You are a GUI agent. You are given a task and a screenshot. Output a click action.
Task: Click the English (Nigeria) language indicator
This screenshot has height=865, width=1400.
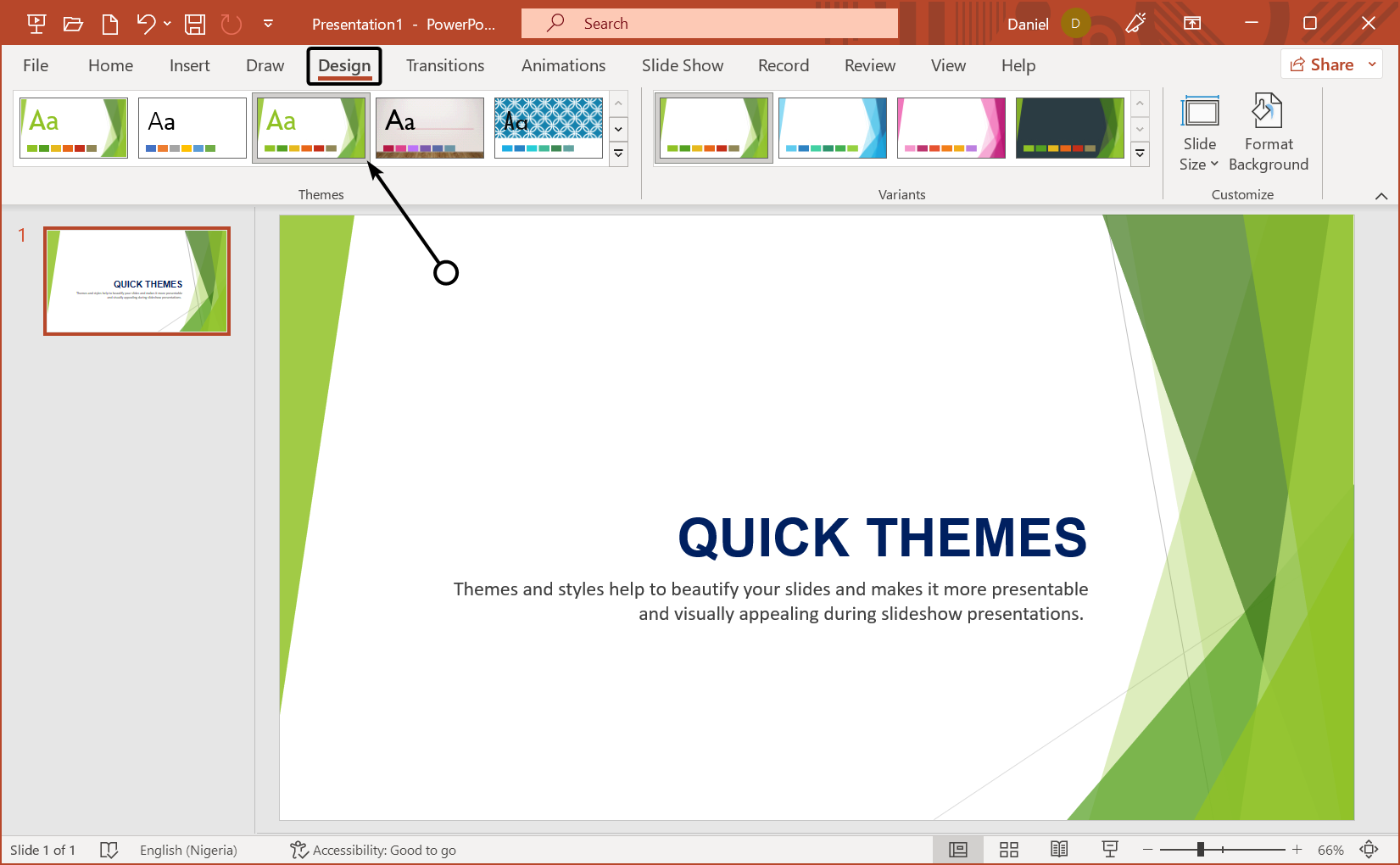[187, 849]
